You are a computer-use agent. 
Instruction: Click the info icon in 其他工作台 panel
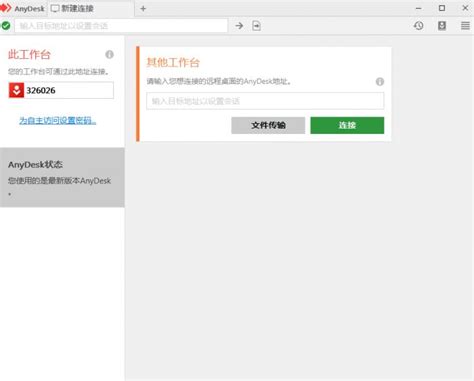[380, 82]
